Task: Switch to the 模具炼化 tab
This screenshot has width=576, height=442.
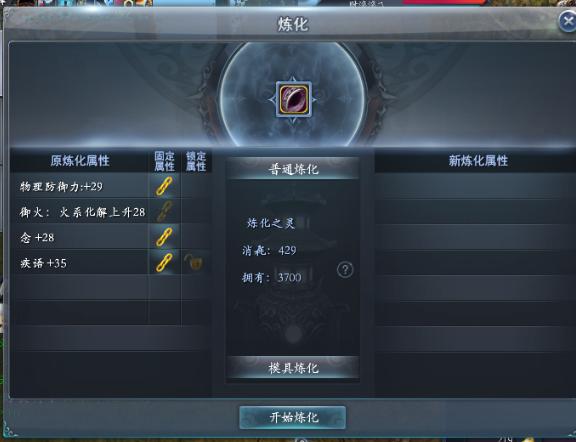Action: coord(293,367)
